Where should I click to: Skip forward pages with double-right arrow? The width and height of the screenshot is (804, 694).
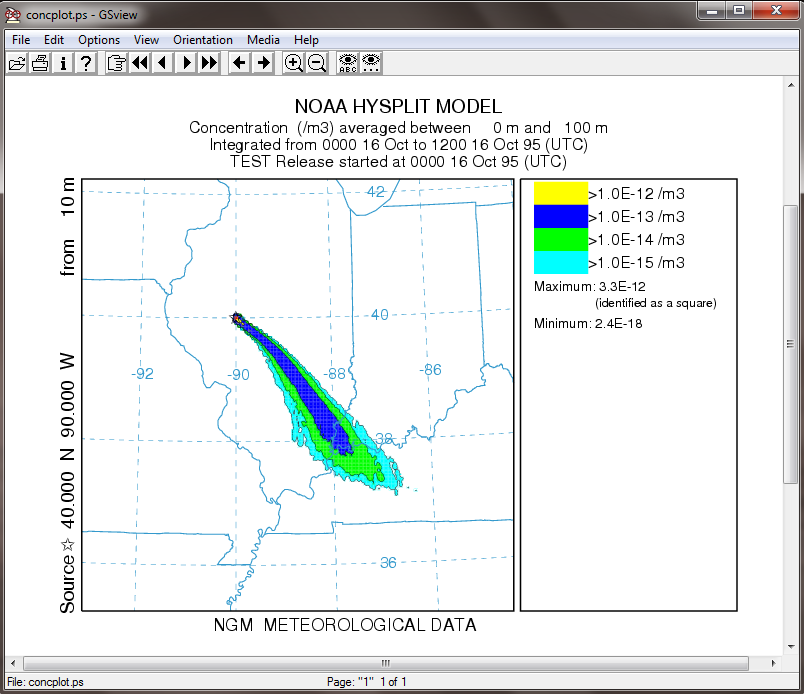(208, 63)
